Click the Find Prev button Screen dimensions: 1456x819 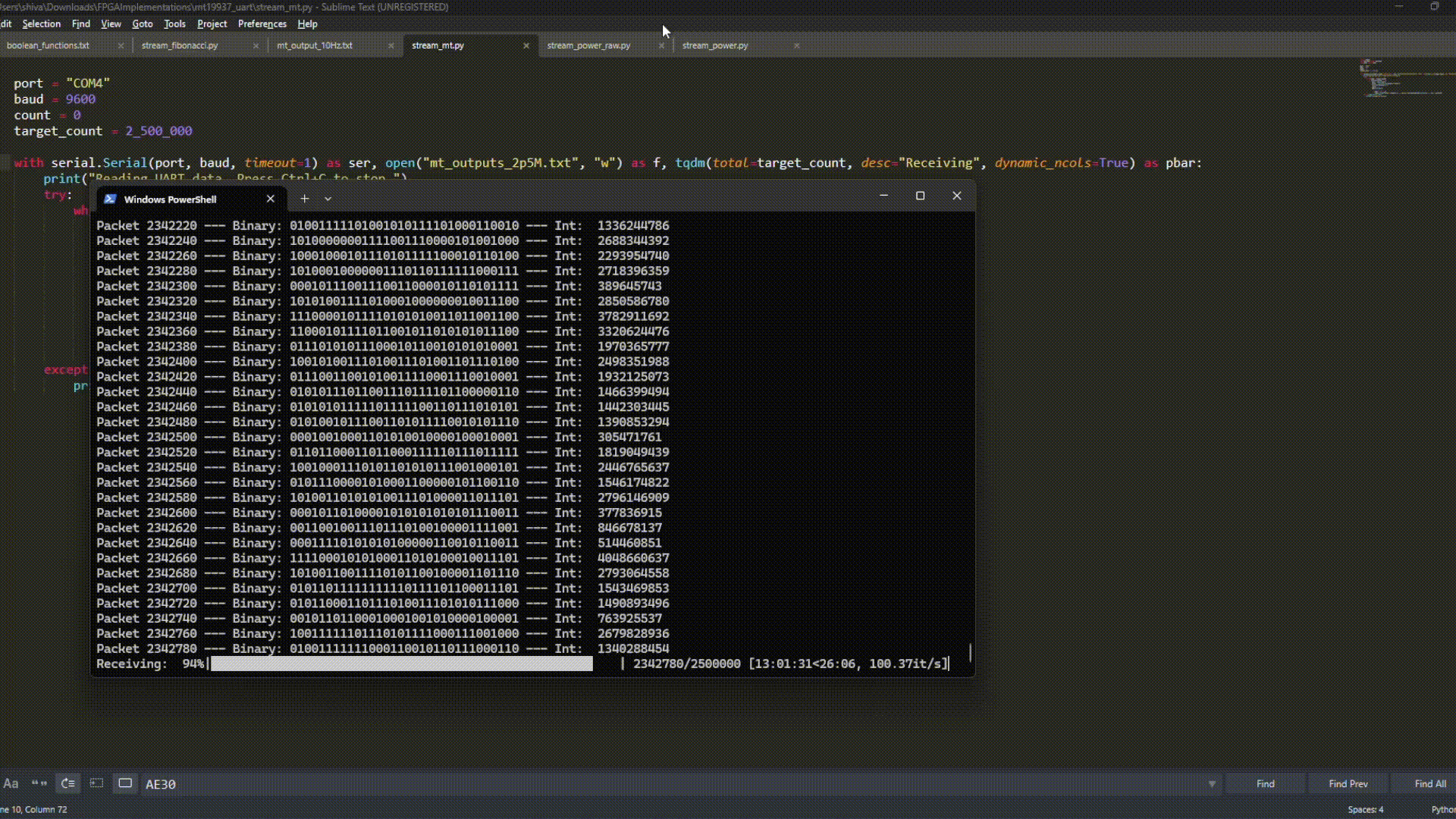(1348, 784)
